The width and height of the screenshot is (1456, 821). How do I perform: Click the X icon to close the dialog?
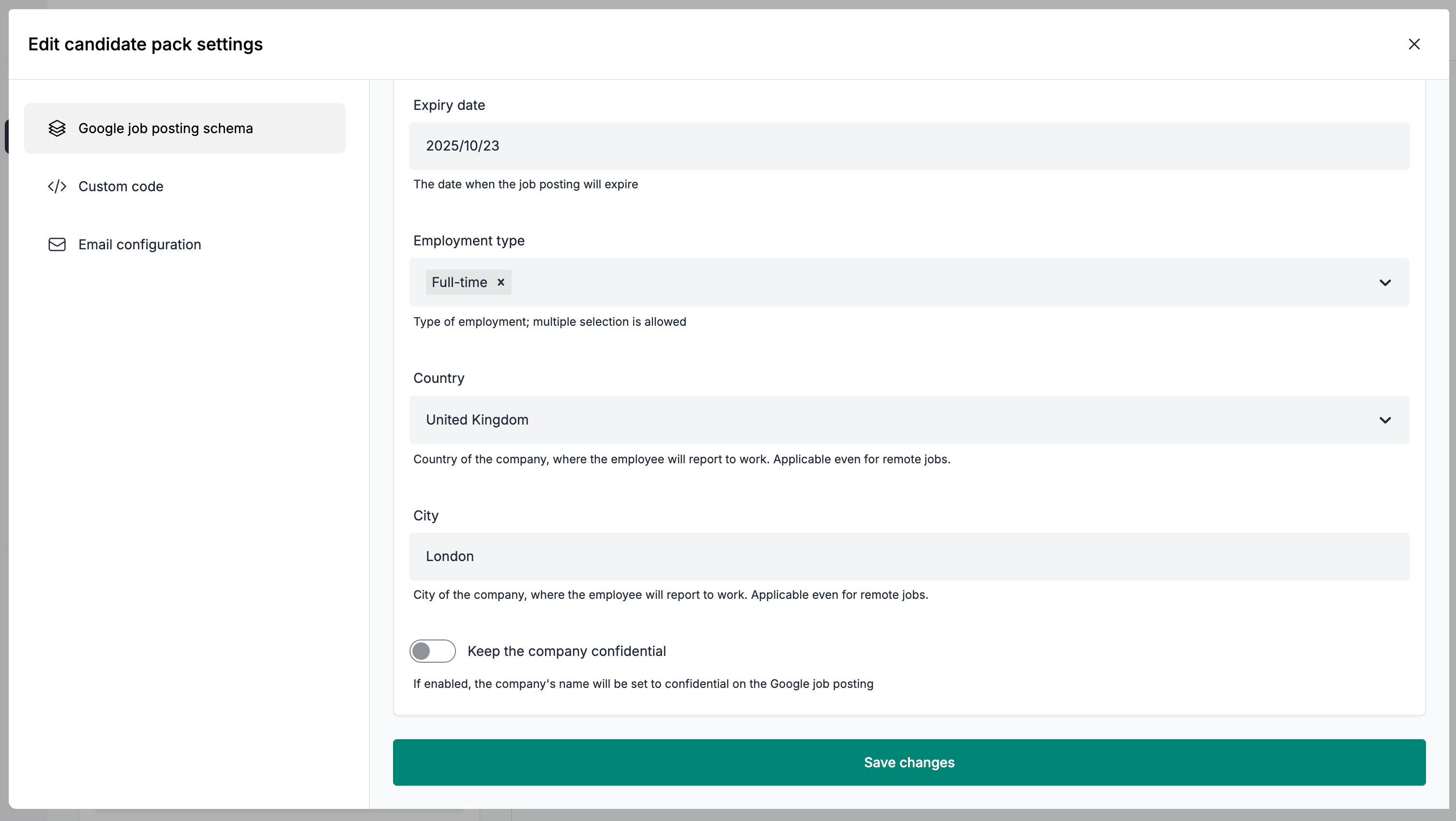(1414, 44)
